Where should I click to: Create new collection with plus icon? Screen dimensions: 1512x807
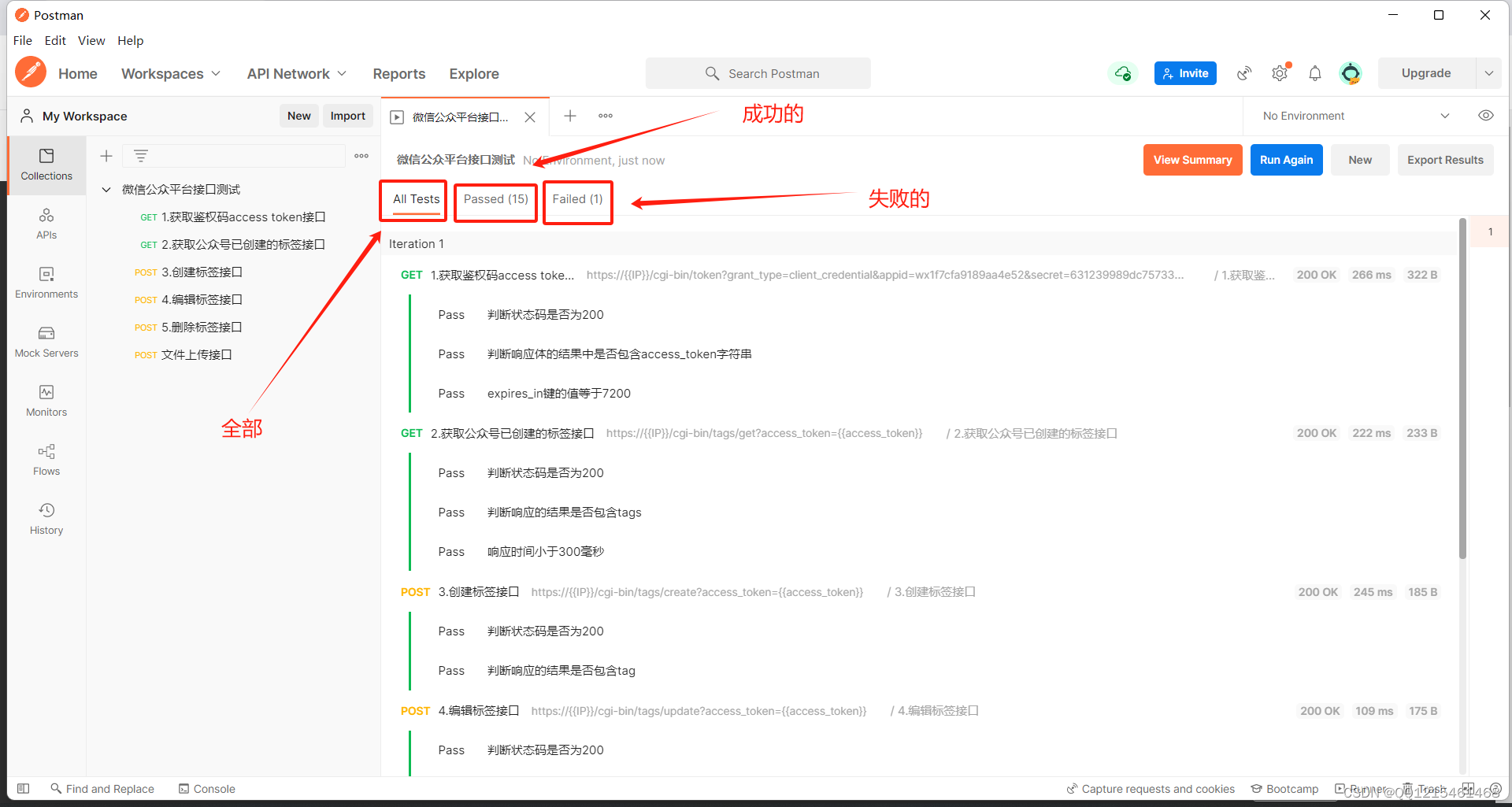[106, 156]
